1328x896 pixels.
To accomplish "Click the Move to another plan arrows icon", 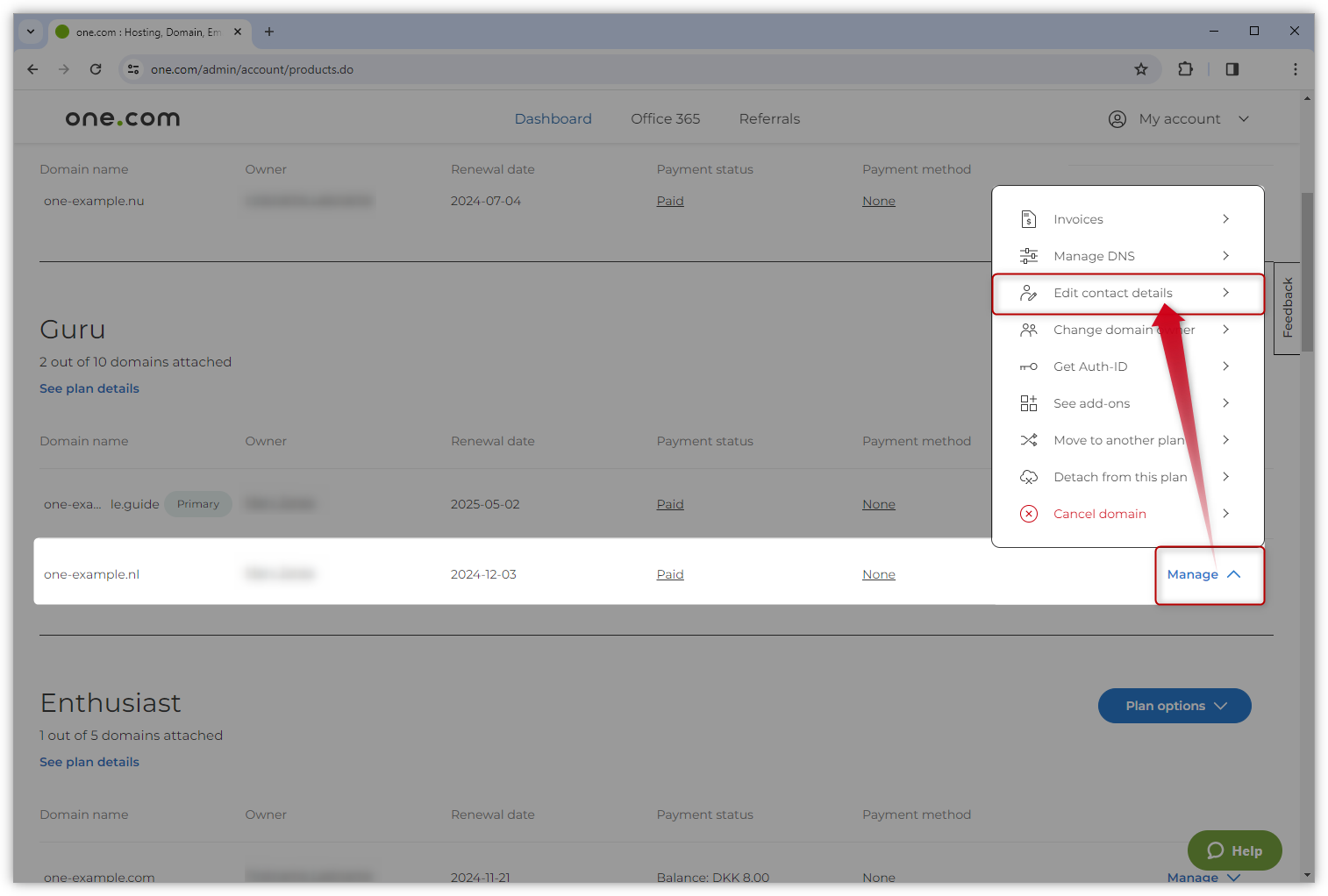I will (x=1028, y=440).
